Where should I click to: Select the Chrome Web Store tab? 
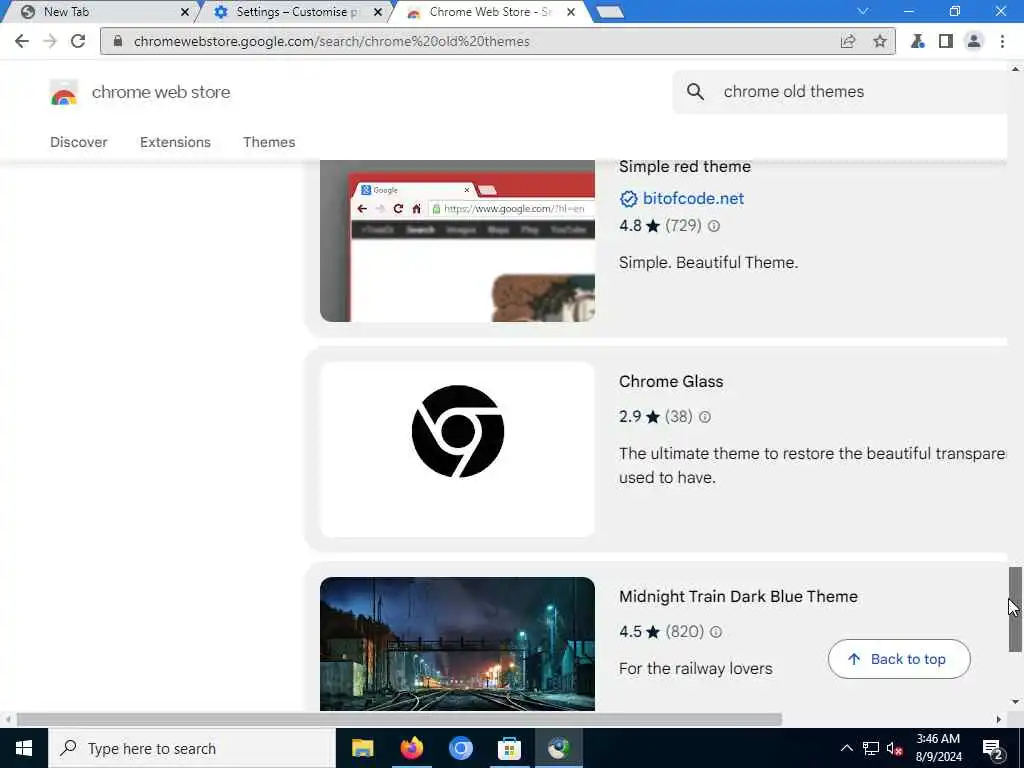(x=488, y=12)
